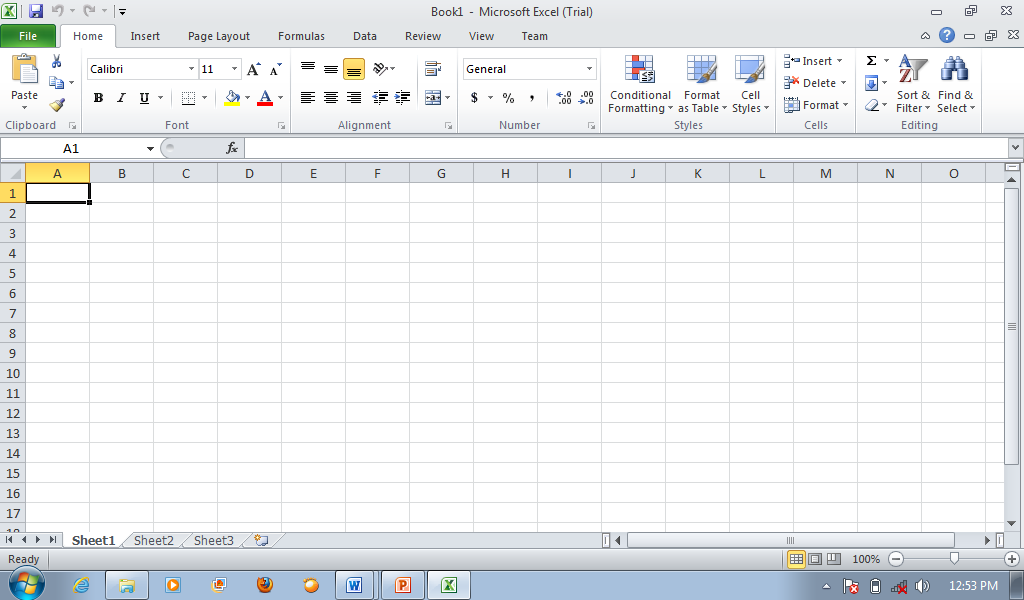The image size is (1024, 600).
Task: Open PowerPoint from the Windows taskbar
Action: tap(403, 585)
